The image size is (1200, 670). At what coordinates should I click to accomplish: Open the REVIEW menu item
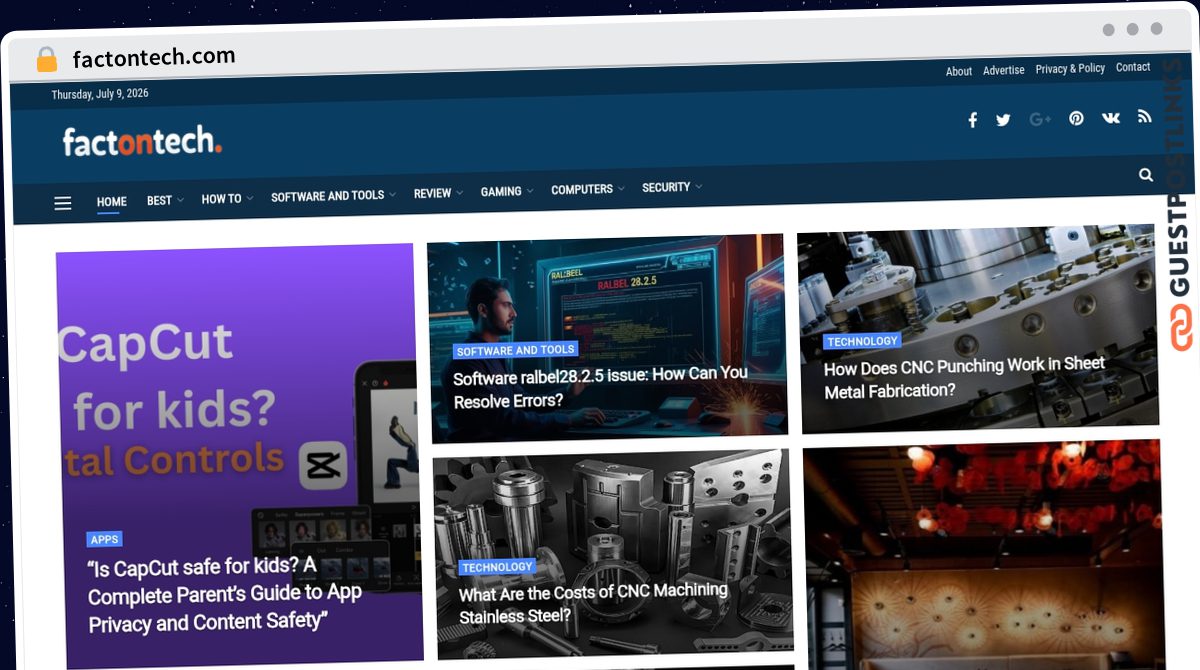coord(432,193)
